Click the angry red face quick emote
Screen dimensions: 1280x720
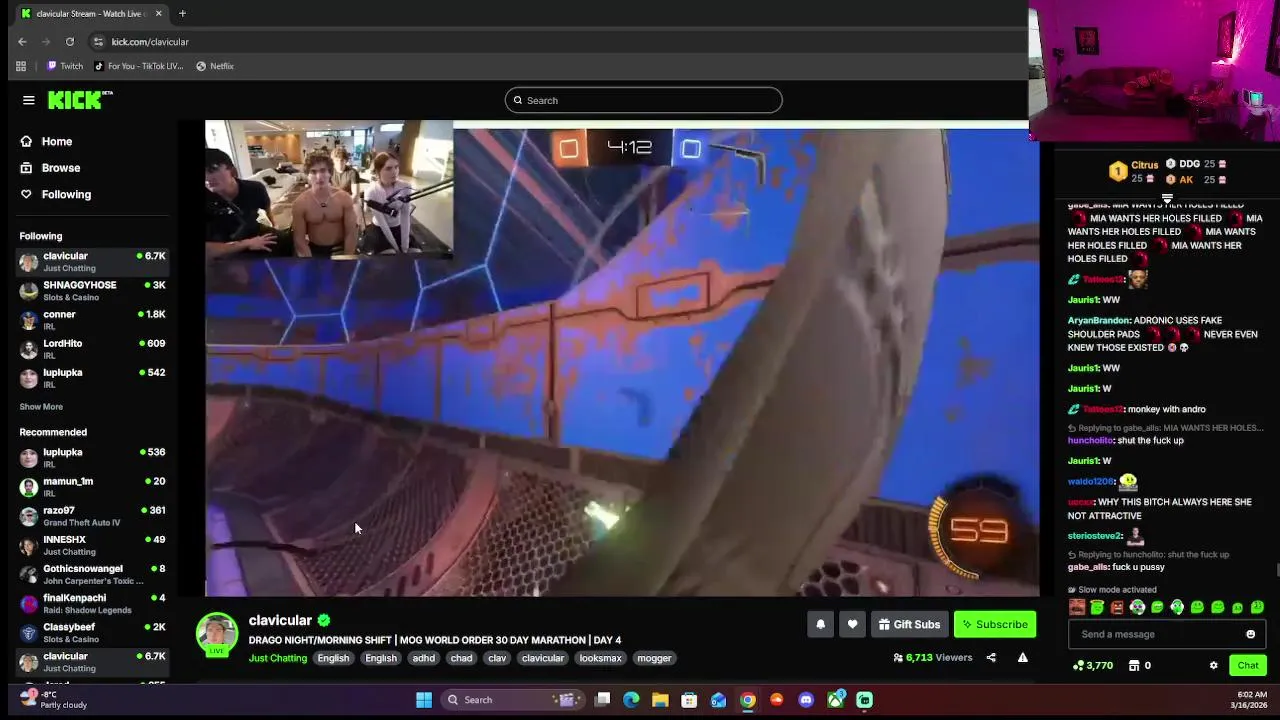[x=1117, y=607]
